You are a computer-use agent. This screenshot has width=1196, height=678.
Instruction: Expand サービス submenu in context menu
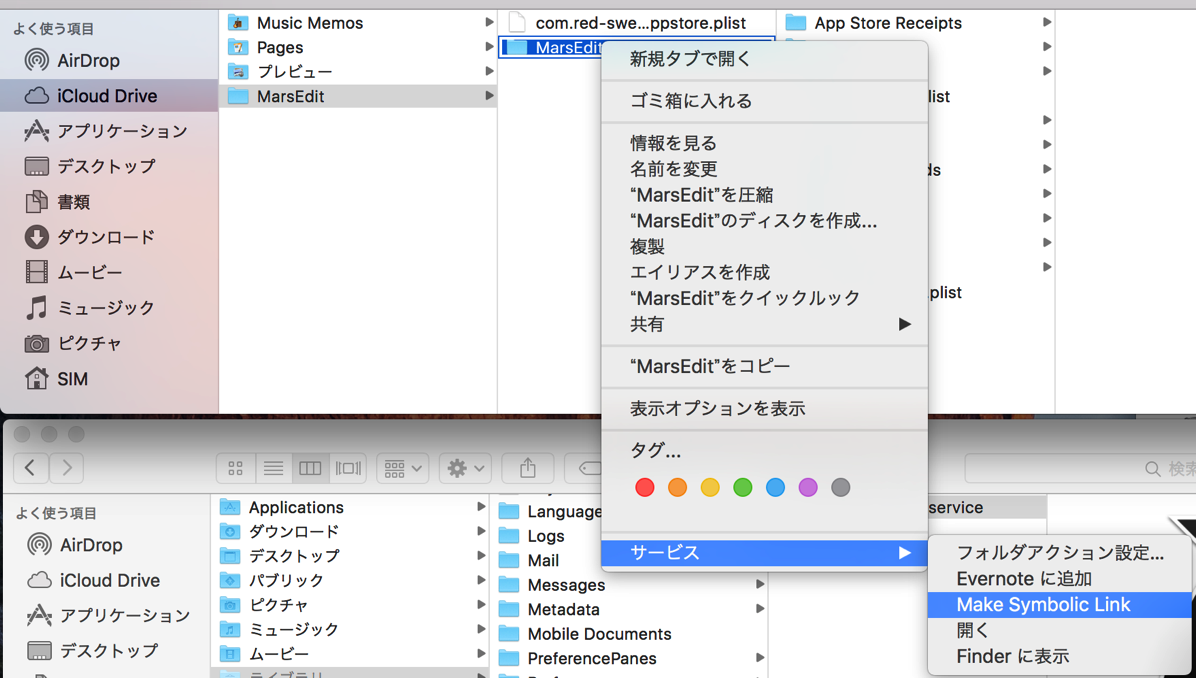764,553
